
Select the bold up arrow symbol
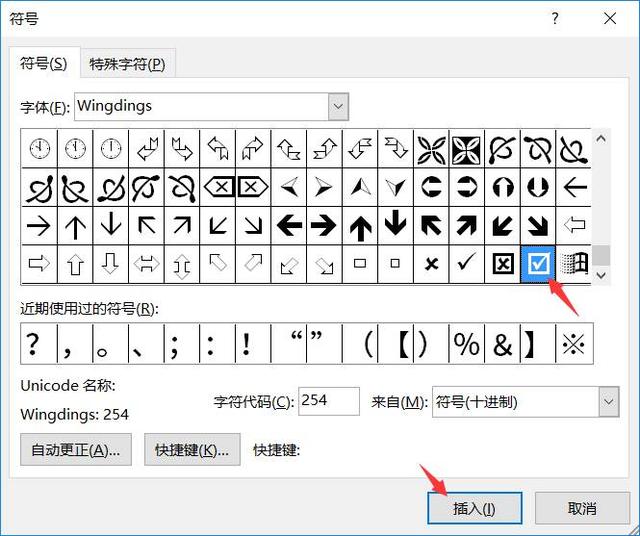(360, 225)
